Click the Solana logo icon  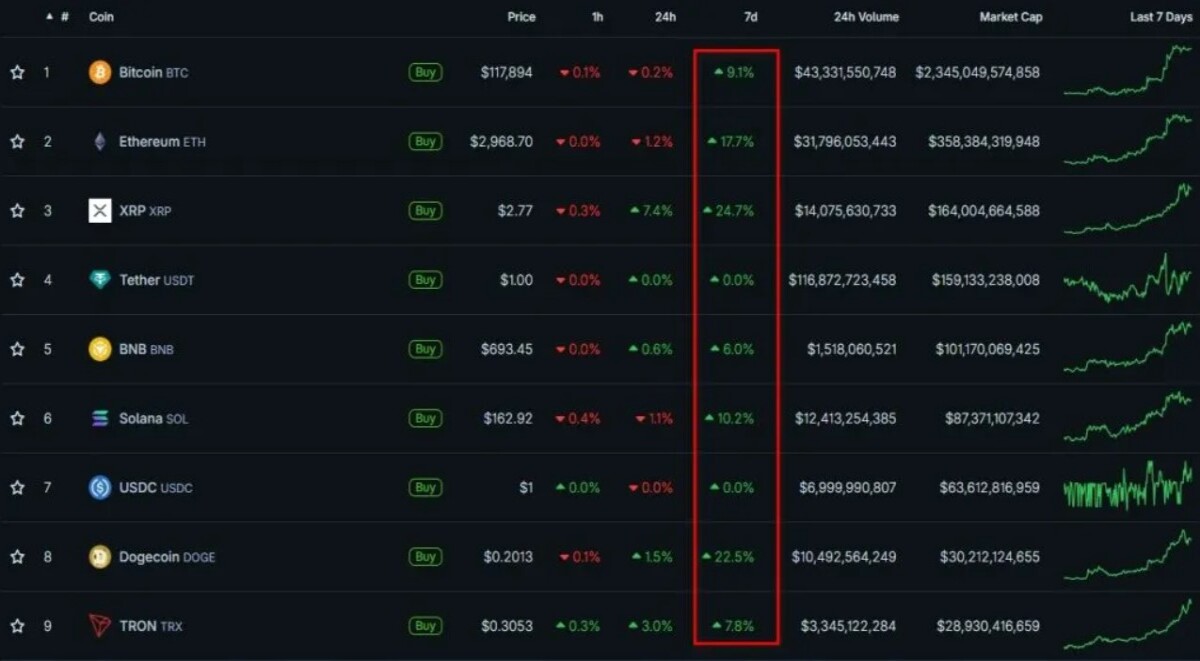100,418
